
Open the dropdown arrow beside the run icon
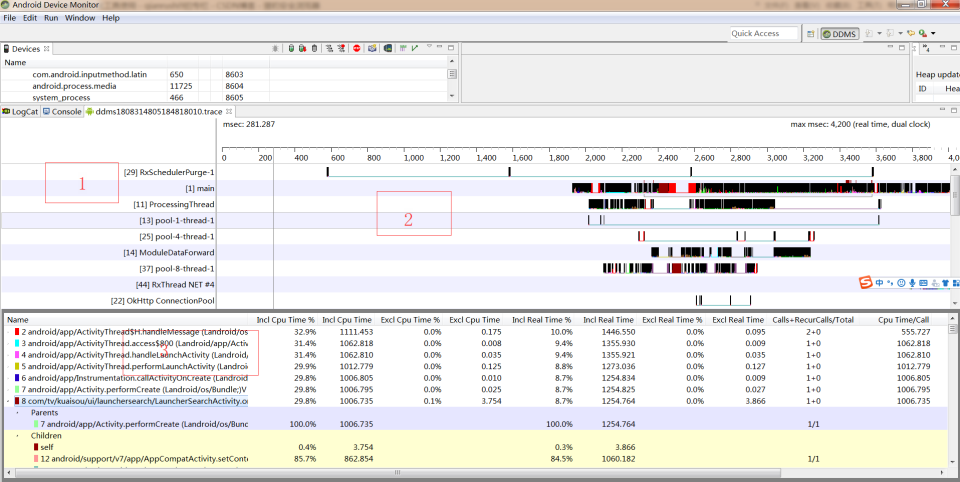(x=933, y=34)
